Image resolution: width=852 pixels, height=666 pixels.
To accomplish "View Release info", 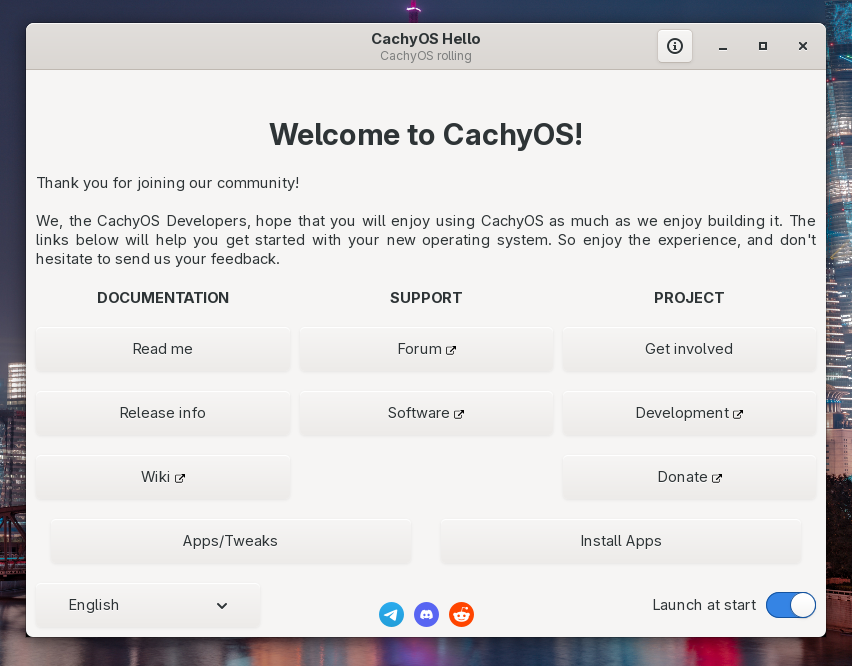I will [x=162, y=413].
